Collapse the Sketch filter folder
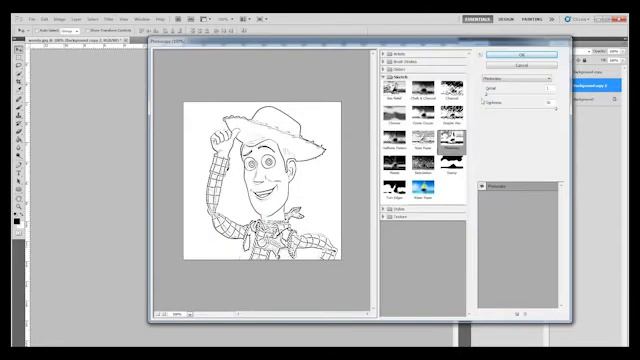This screenshot has width=640, height=360. point(383,77)
